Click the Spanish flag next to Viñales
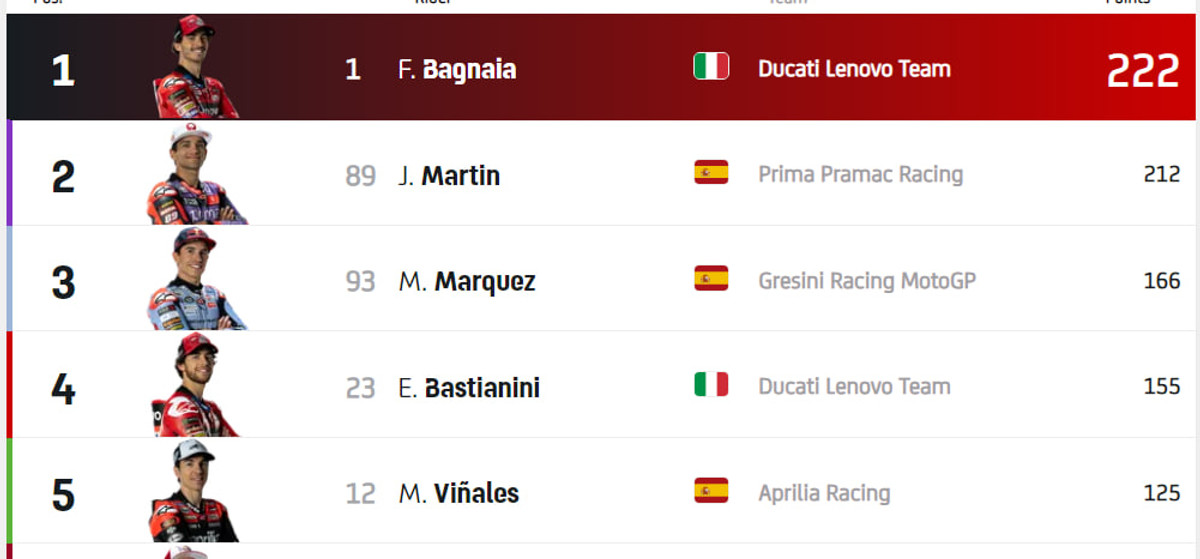 click(711, 491)
